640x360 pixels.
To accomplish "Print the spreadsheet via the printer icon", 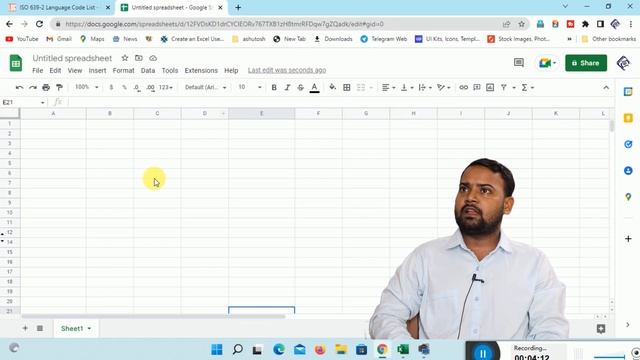I will point(46,87).
